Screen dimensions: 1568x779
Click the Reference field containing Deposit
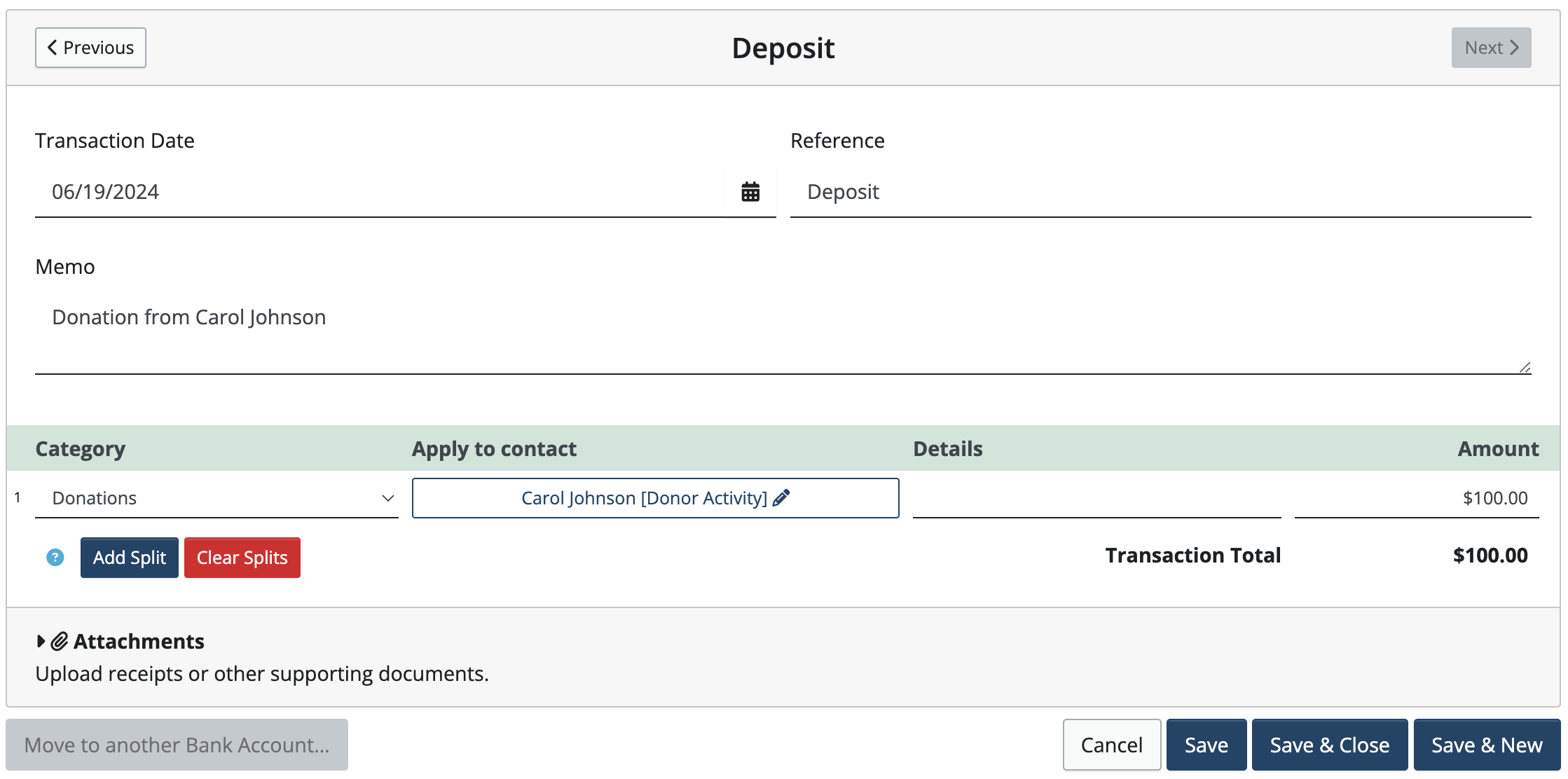click(x=1160, y=192)
